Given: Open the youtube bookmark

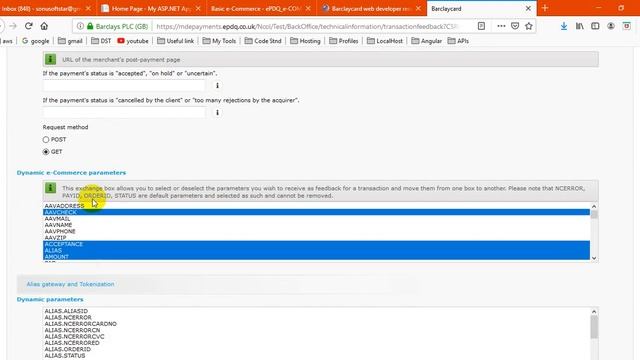Looking at the screenshot, I should [x=133, y=41].
